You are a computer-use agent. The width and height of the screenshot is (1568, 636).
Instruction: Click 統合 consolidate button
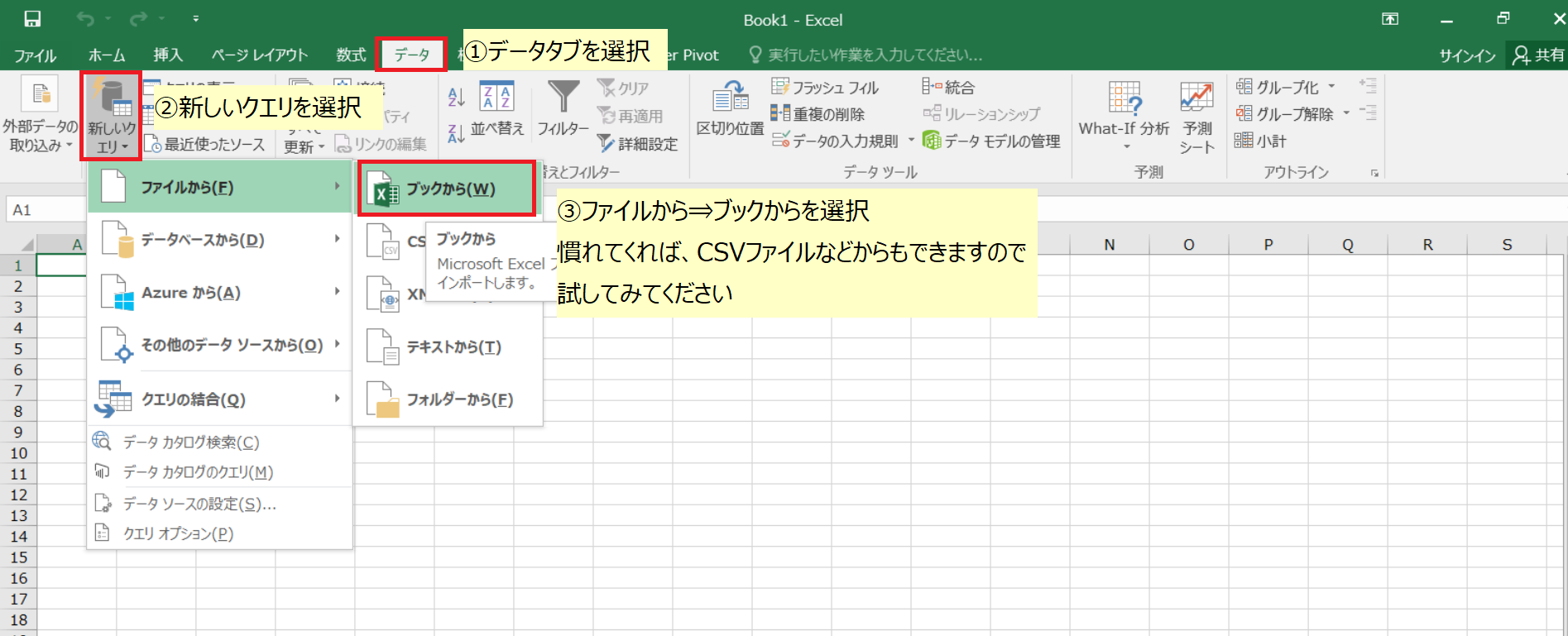pyautogui.click(x=948, y=87)
